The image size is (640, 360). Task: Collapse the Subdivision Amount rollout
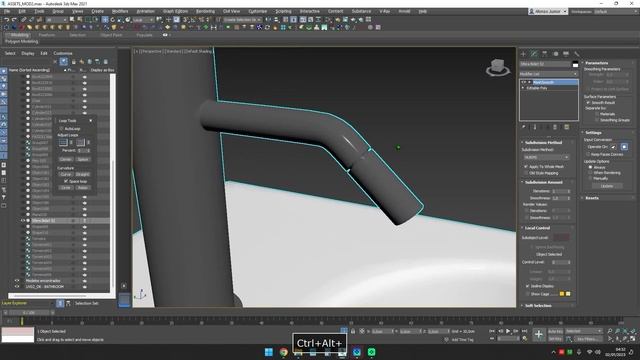click(x=543, y=182)
